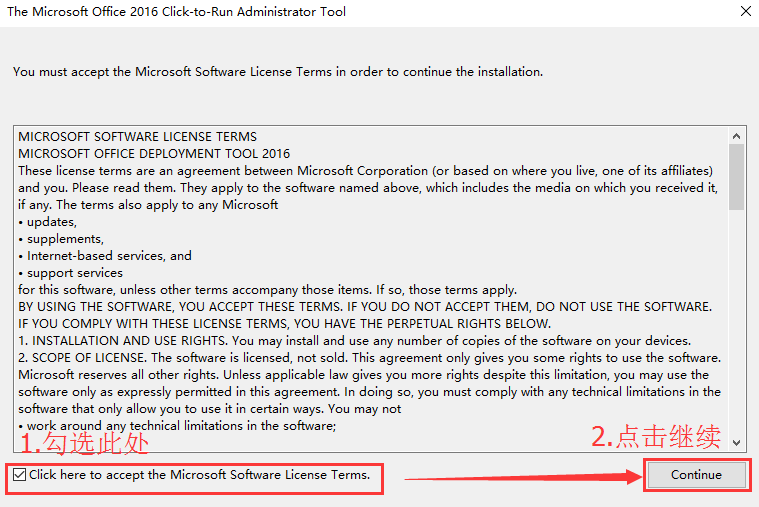Check the accept Microsoft Software License Terms checkbox
Image resolution: width=759 pixels, height=507 pixels.
pos(20,475)
